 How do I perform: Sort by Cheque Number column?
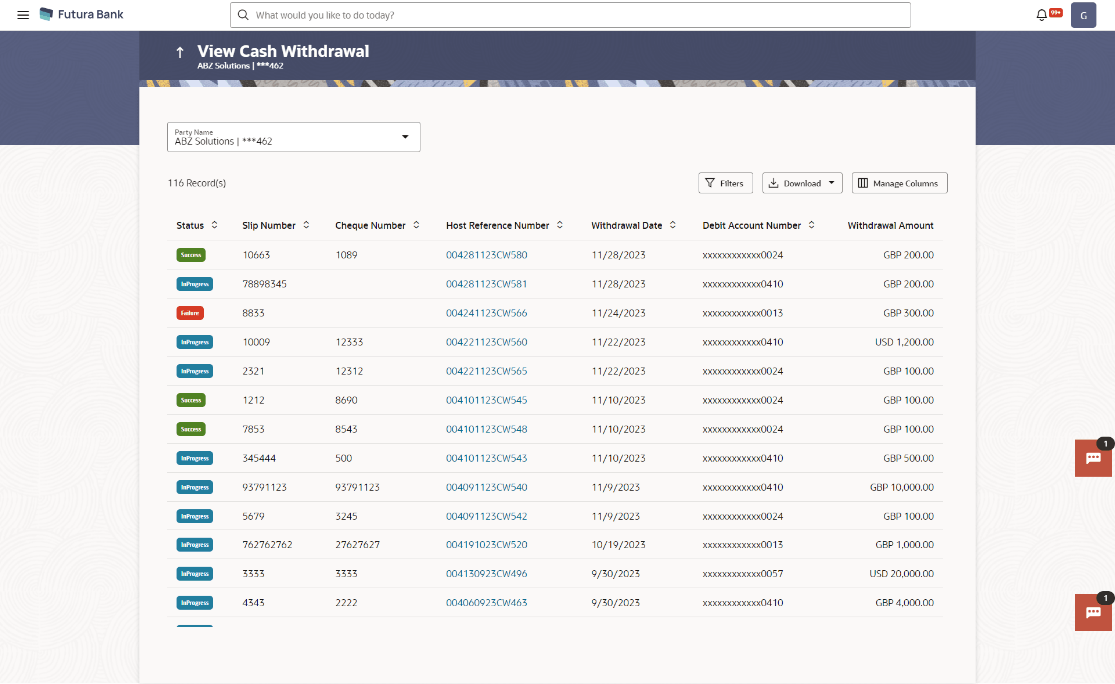coord(416,225)
